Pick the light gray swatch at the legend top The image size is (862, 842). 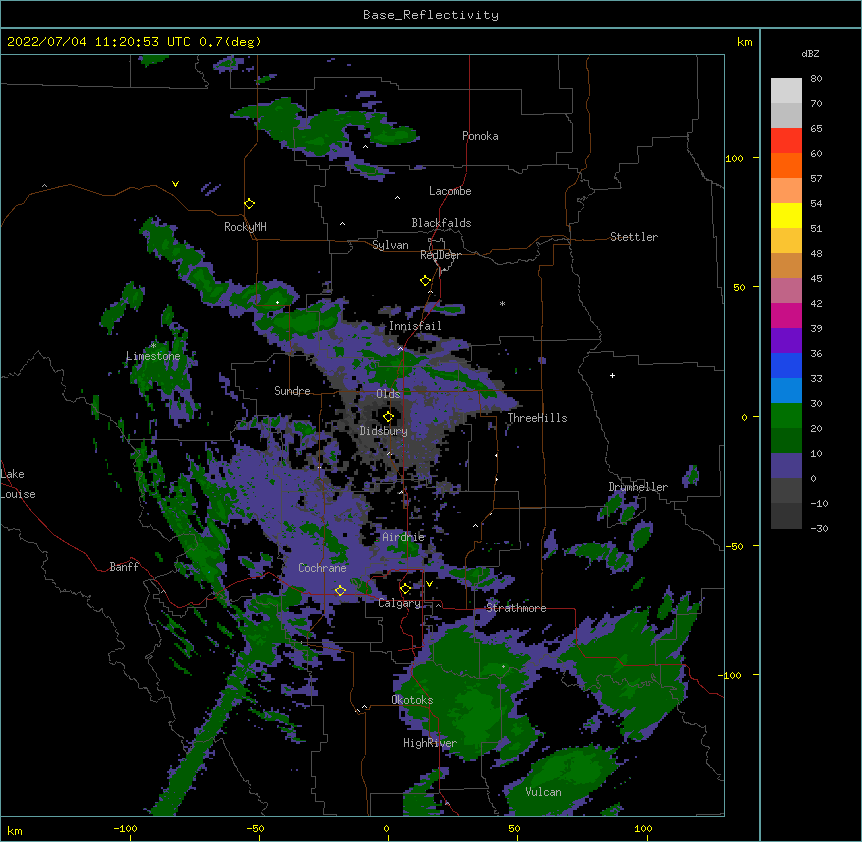pyautogui.click(x=786, y=90)
